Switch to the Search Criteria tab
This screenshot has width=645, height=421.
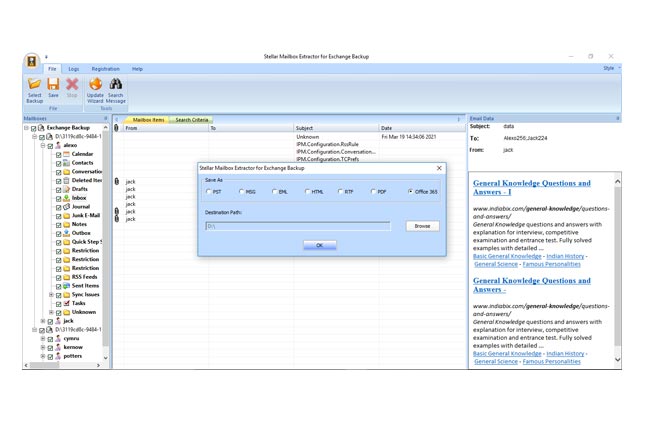(x=192, y=120)
